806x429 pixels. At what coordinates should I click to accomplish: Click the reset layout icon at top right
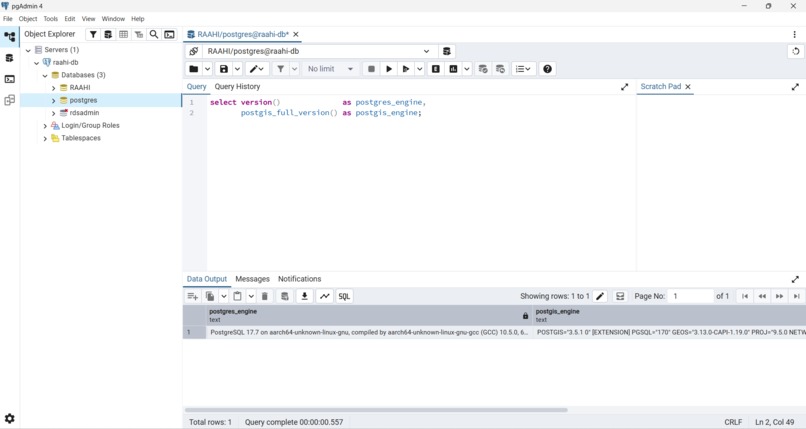(x=796, y=51)
